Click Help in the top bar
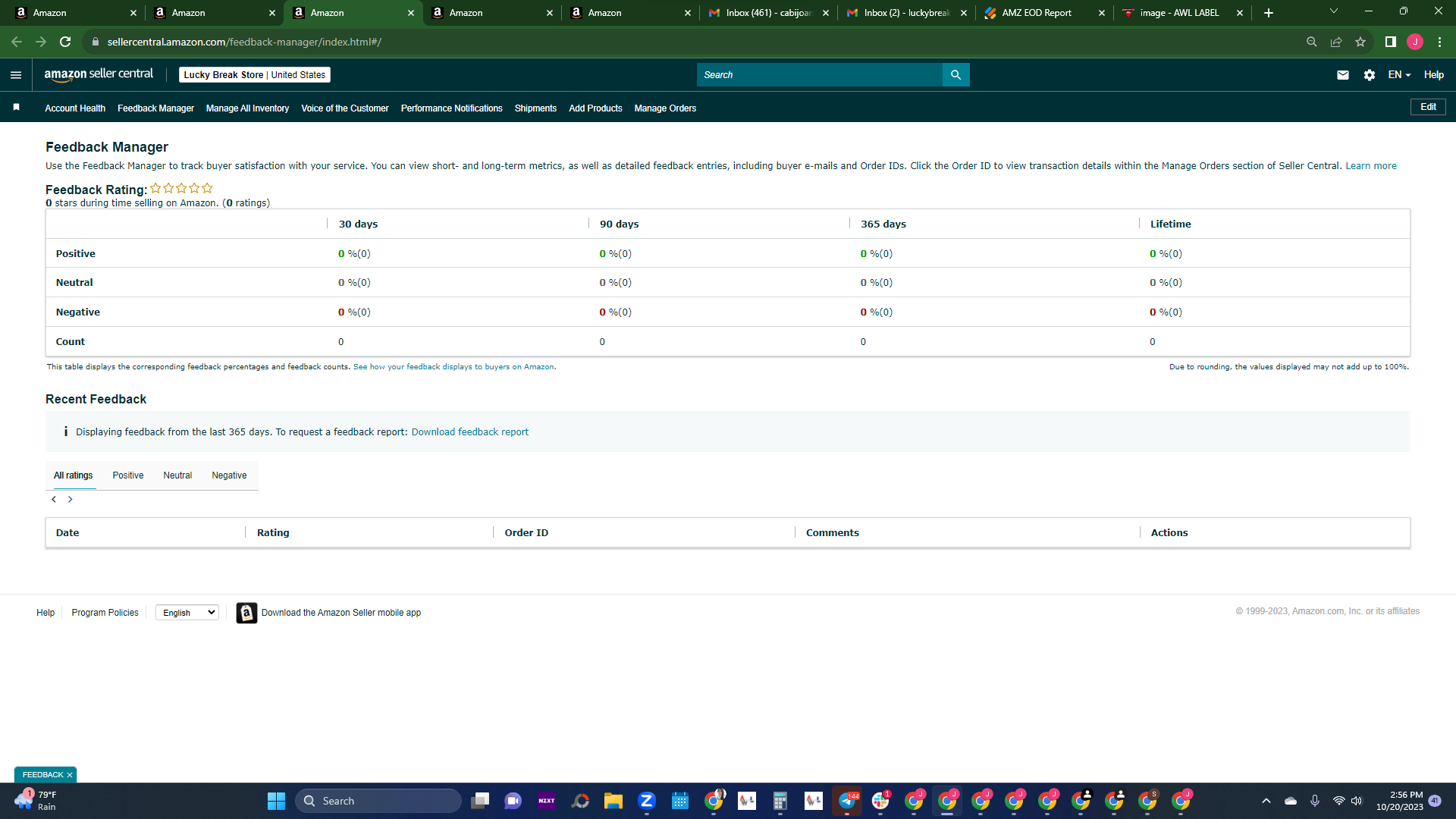1456x819 pixels. [x=1433, y=75]
